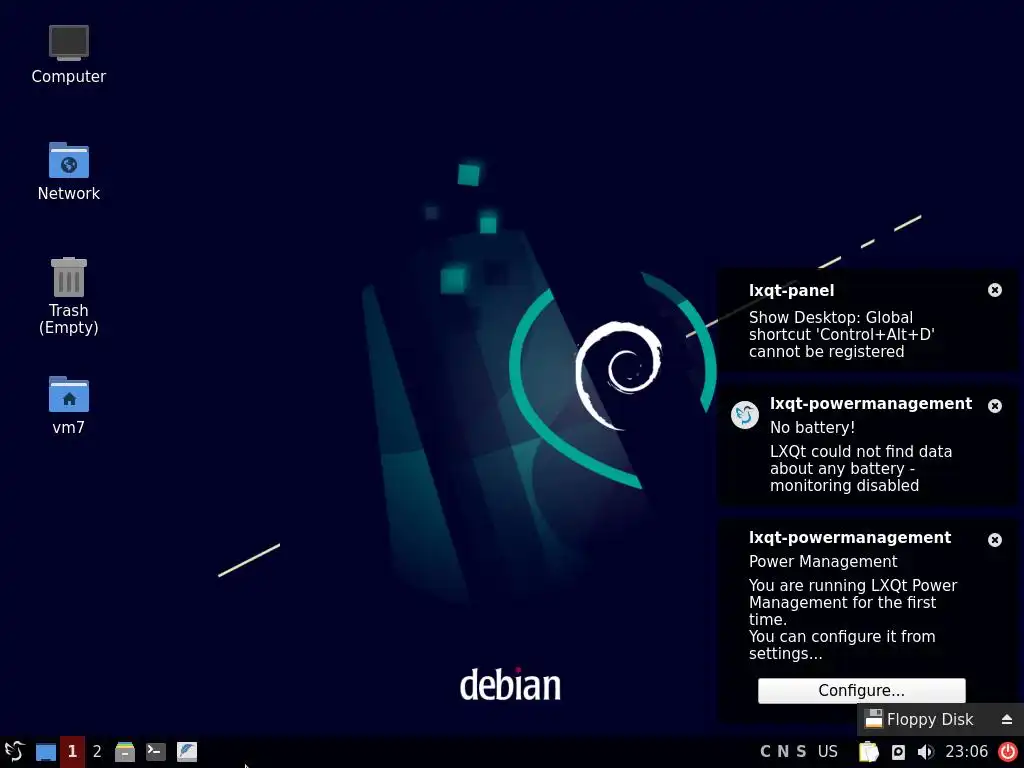Click the 'lxqt-panel' notification title

click(792, 291)
